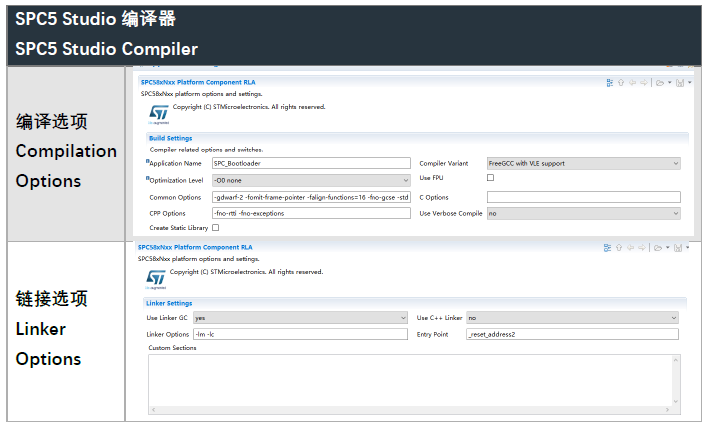Click the Custom Sections horizontal scrollbar right arrow
Viewport: 709px width, 435px height.
pyautogui.click(x=667, y=410)
